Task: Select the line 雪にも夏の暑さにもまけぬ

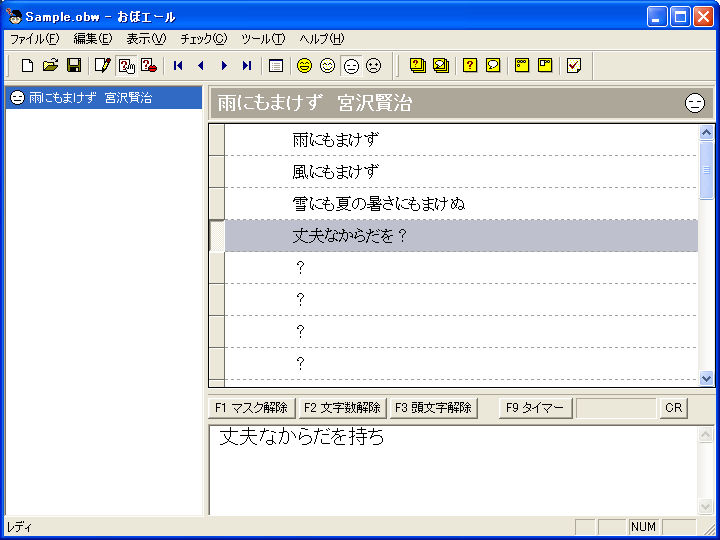Action: point(461,203)
